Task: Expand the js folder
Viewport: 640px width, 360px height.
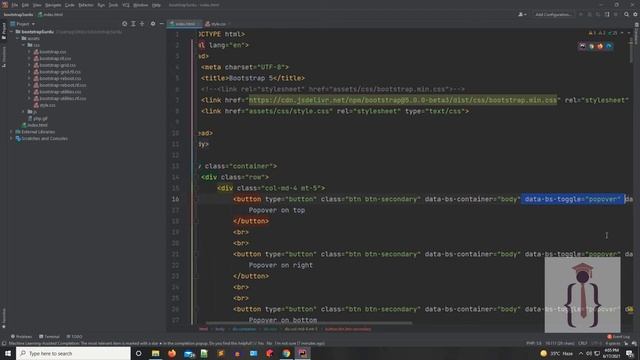Action: point(23,111)
